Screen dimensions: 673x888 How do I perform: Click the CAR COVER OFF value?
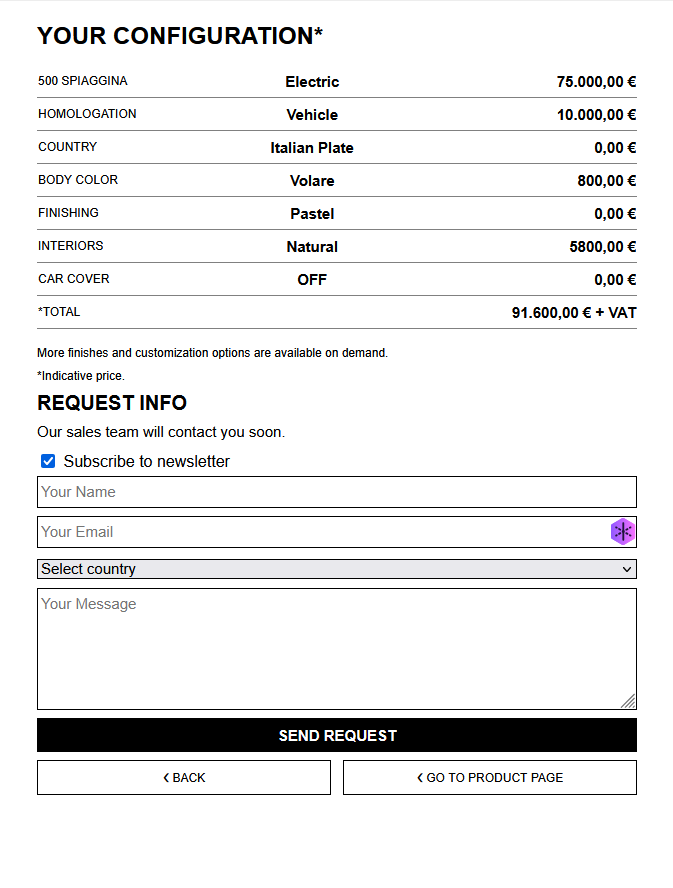312,280
